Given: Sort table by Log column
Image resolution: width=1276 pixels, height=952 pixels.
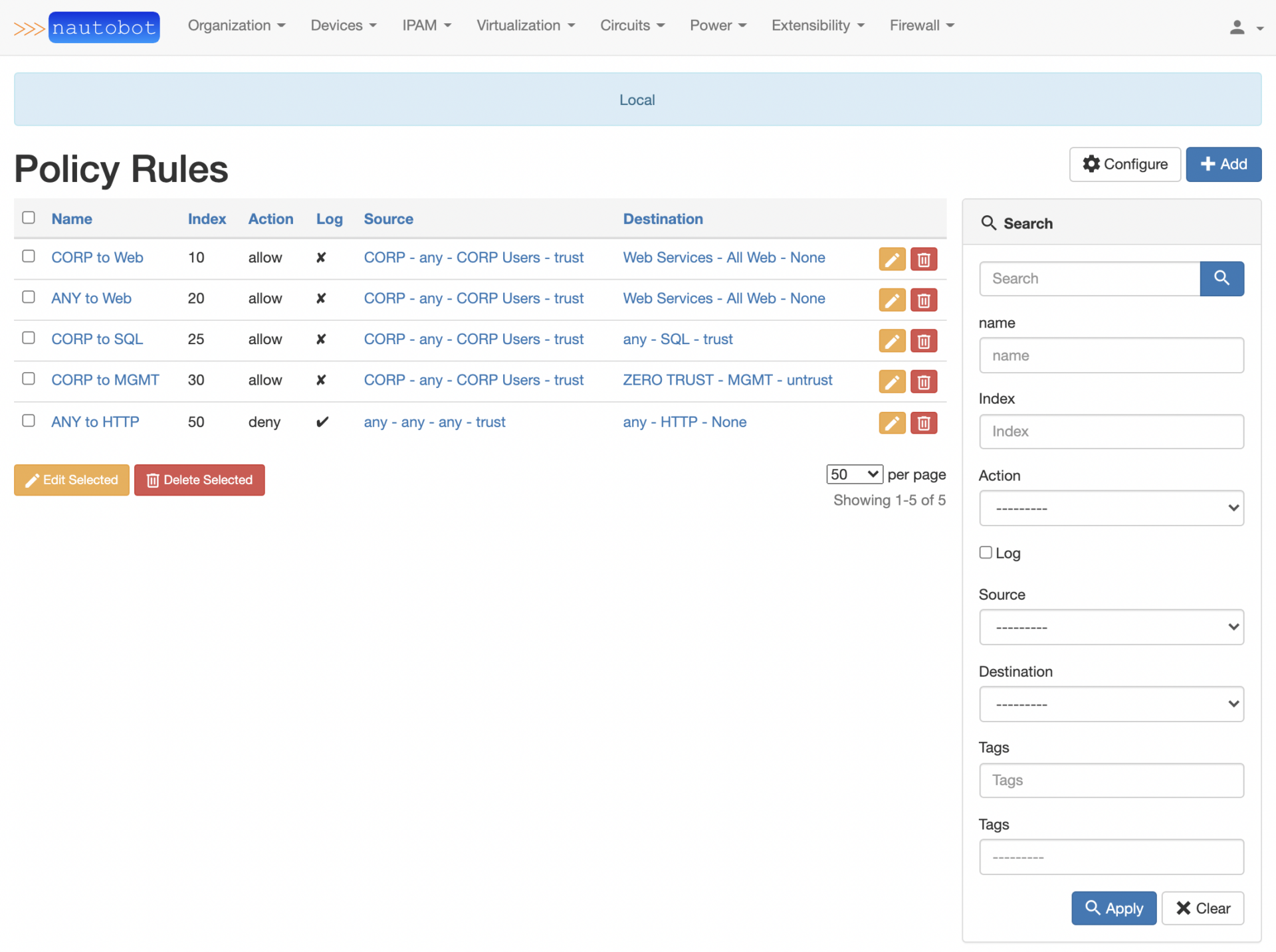Looking at the screenshot, I should (x=329, y=219).
